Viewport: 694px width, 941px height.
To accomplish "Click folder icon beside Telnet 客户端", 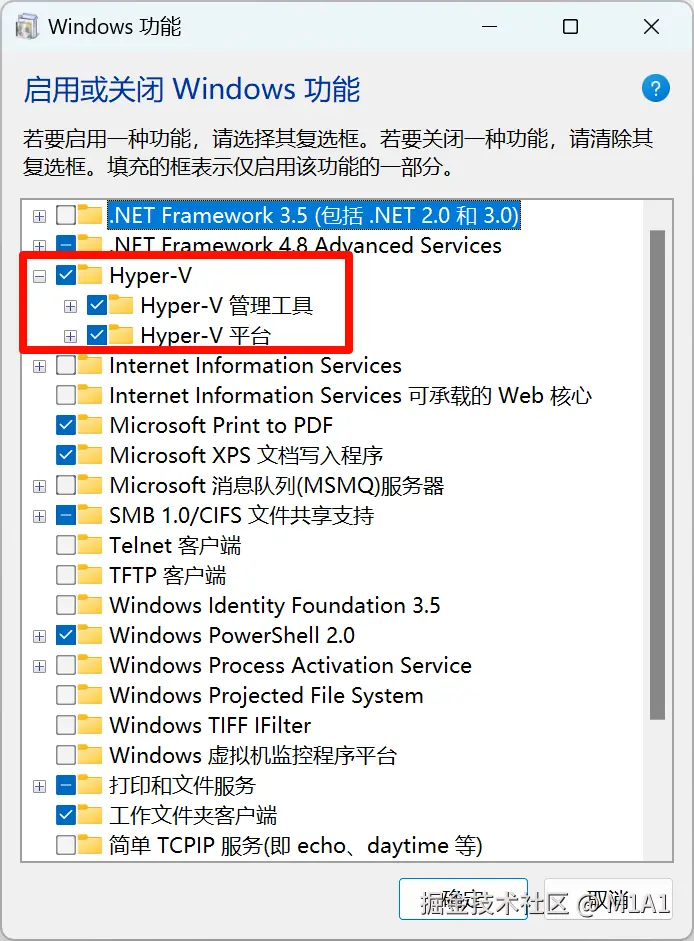I will click(92, 545).
